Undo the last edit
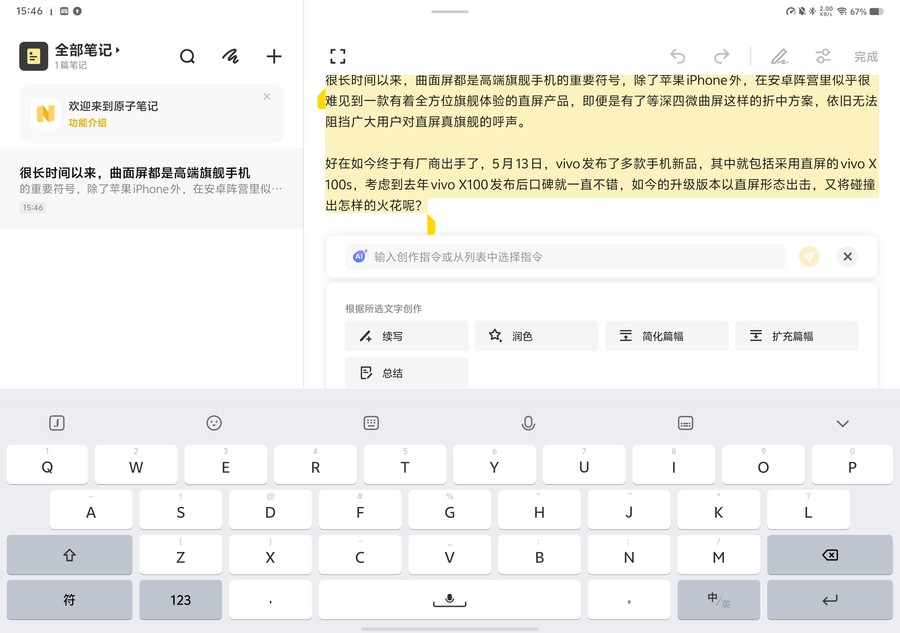This screenshot has height=633, width=900. [678, 57]
